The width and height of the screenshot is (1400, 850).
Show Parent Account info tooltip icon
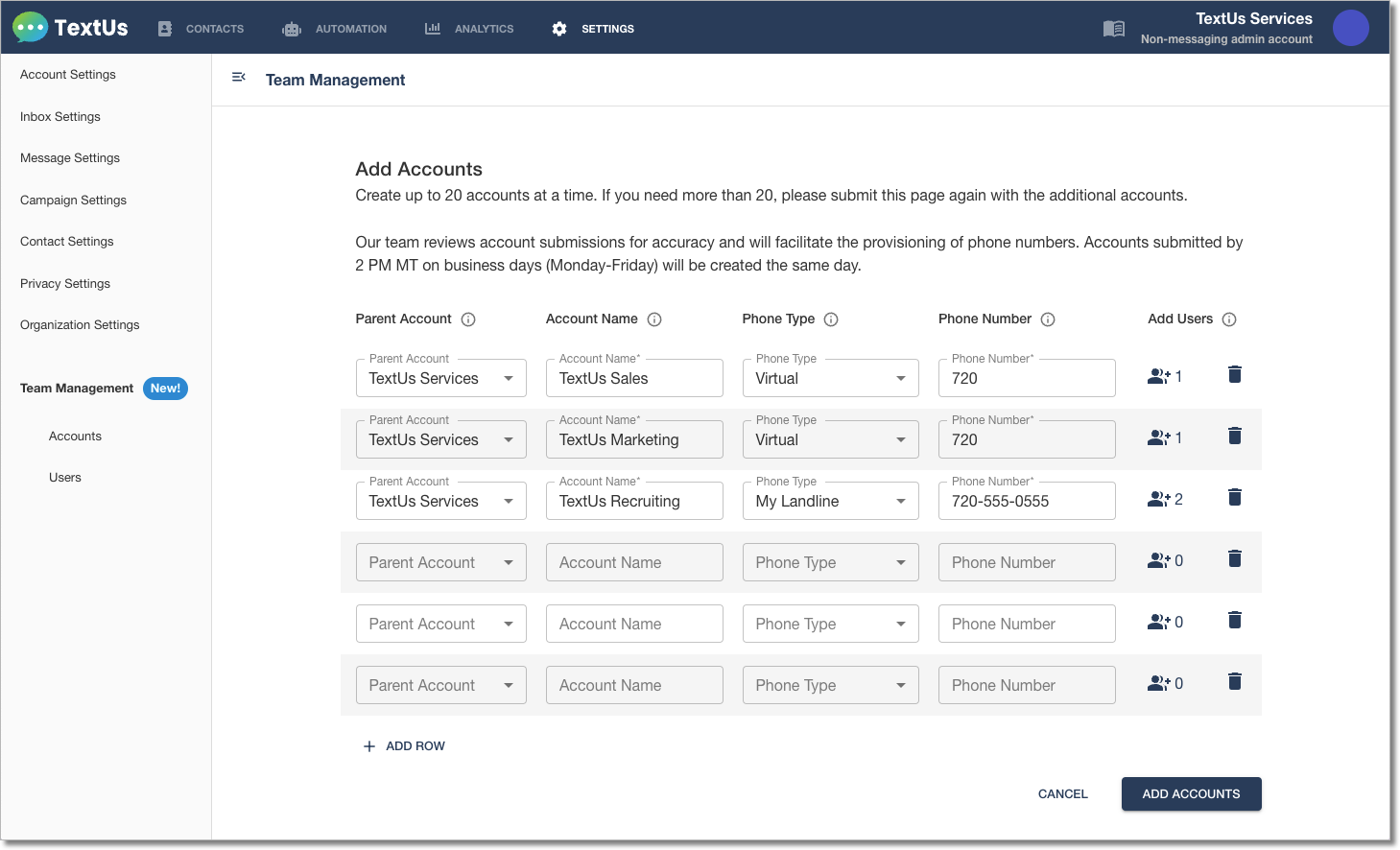pos(468,319)
